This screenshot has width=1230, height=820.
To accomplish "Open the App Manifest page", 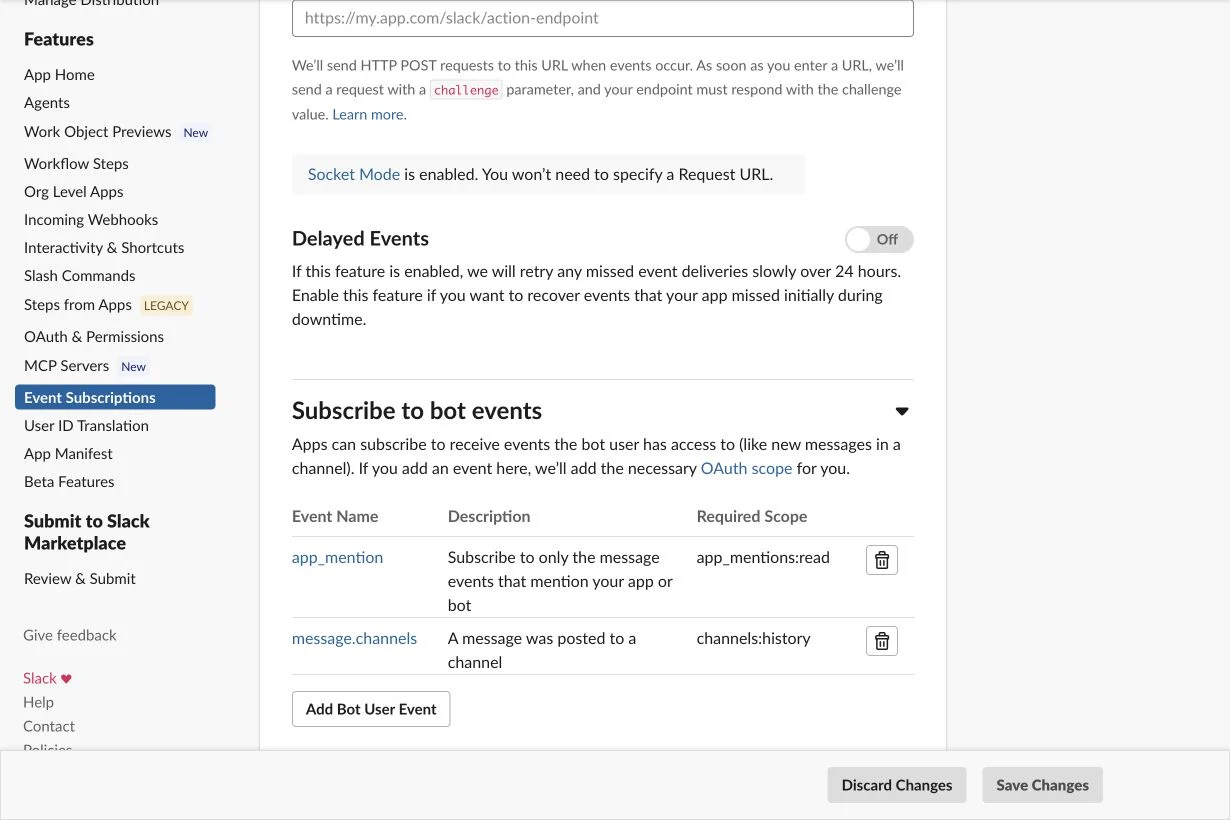I will (x=68, y=454).
